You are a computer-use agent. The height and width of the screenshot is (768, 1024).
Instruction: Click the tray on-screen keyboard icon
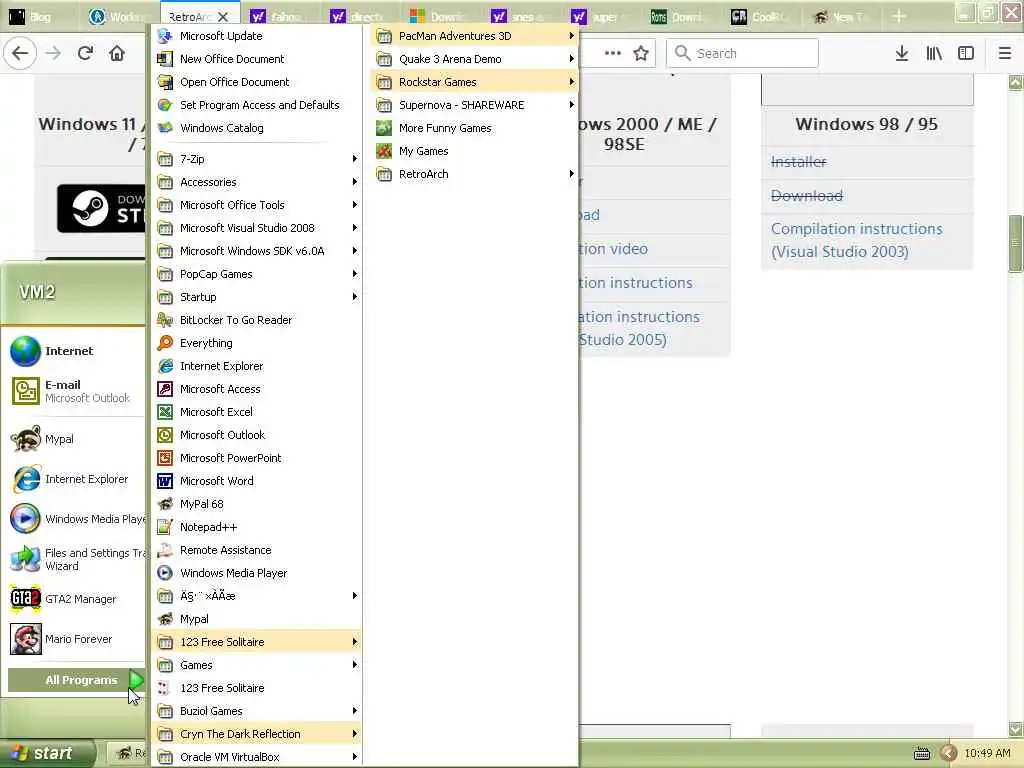(x=921, y=754)
